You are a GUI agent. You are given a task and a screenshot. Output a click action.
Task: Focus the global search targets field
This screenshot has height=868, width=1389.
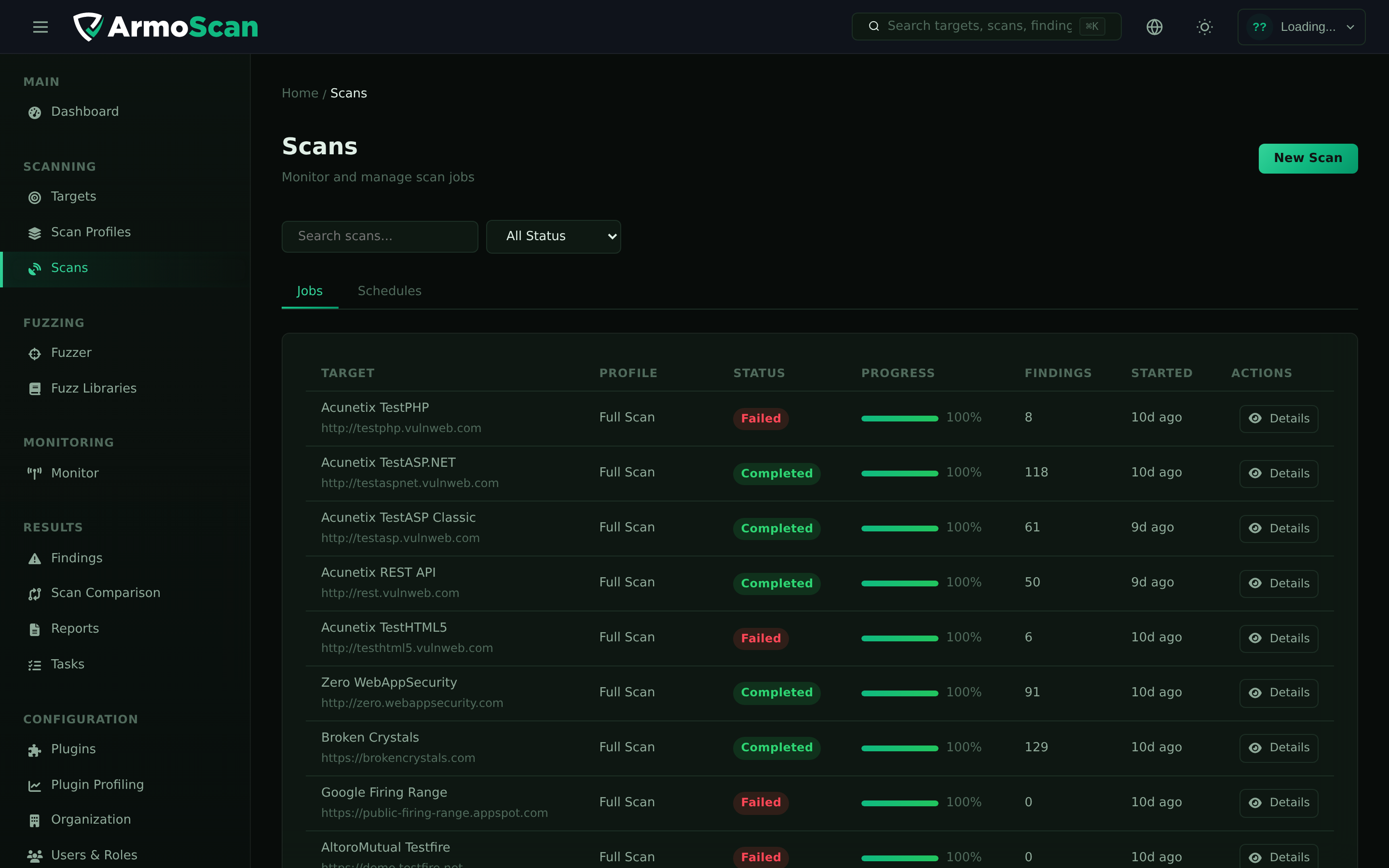point(986,27)
